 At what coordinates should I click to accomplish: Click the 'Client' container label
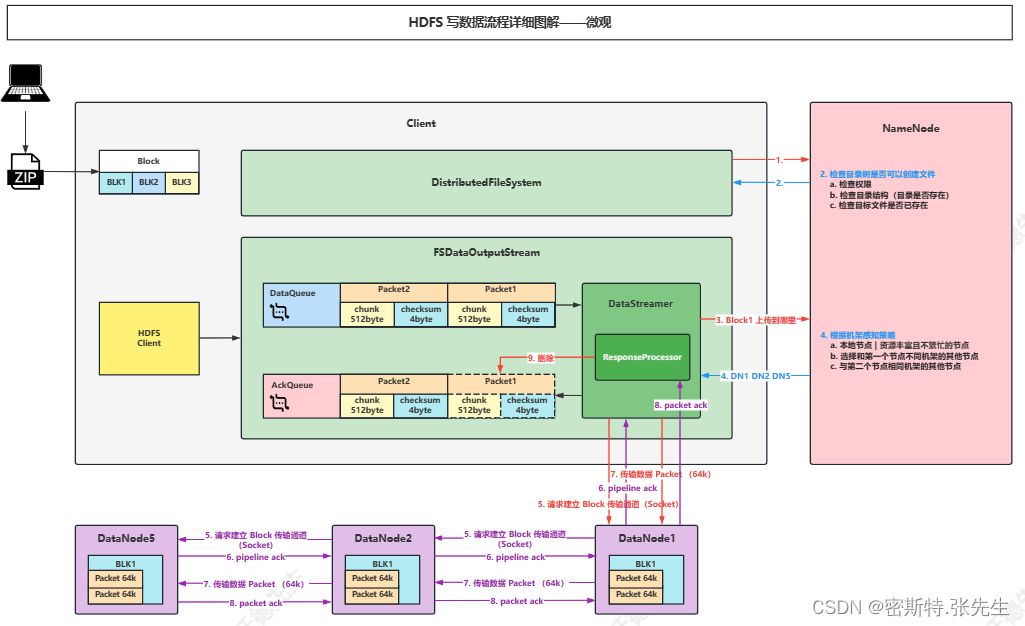[421, 124]
